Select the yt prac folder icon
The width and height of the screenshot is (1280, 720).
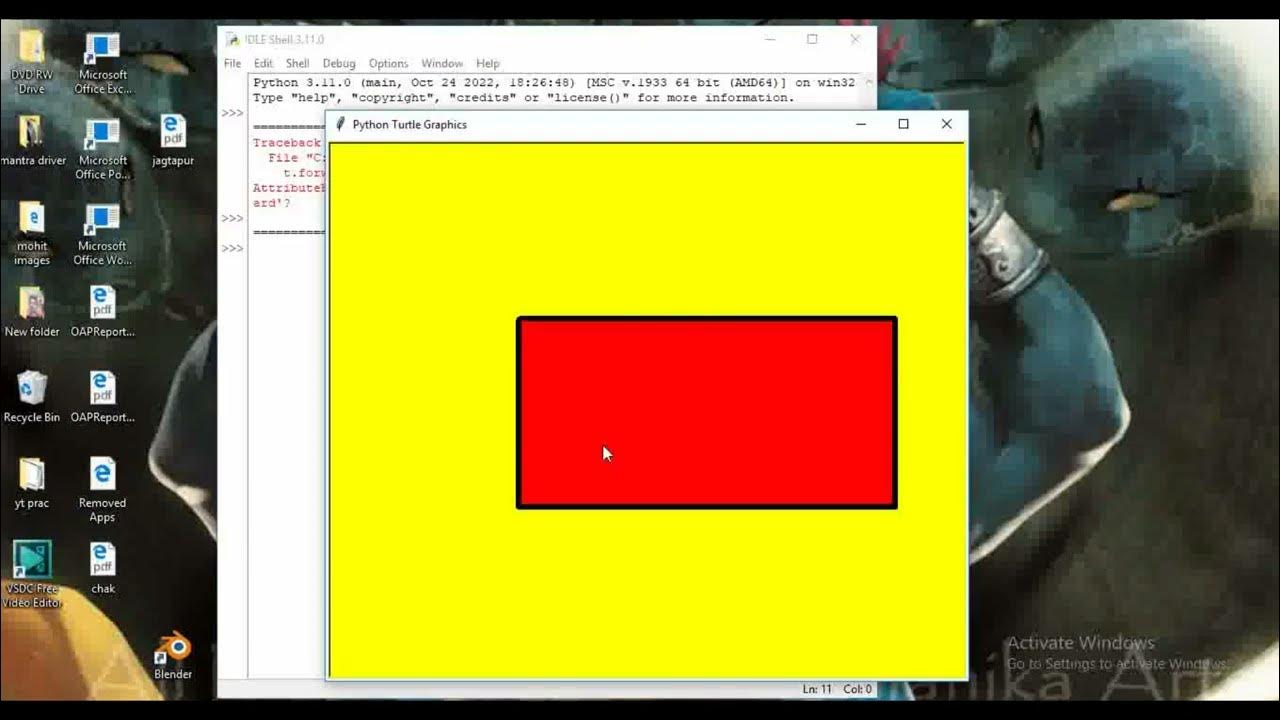pos(32,483)
